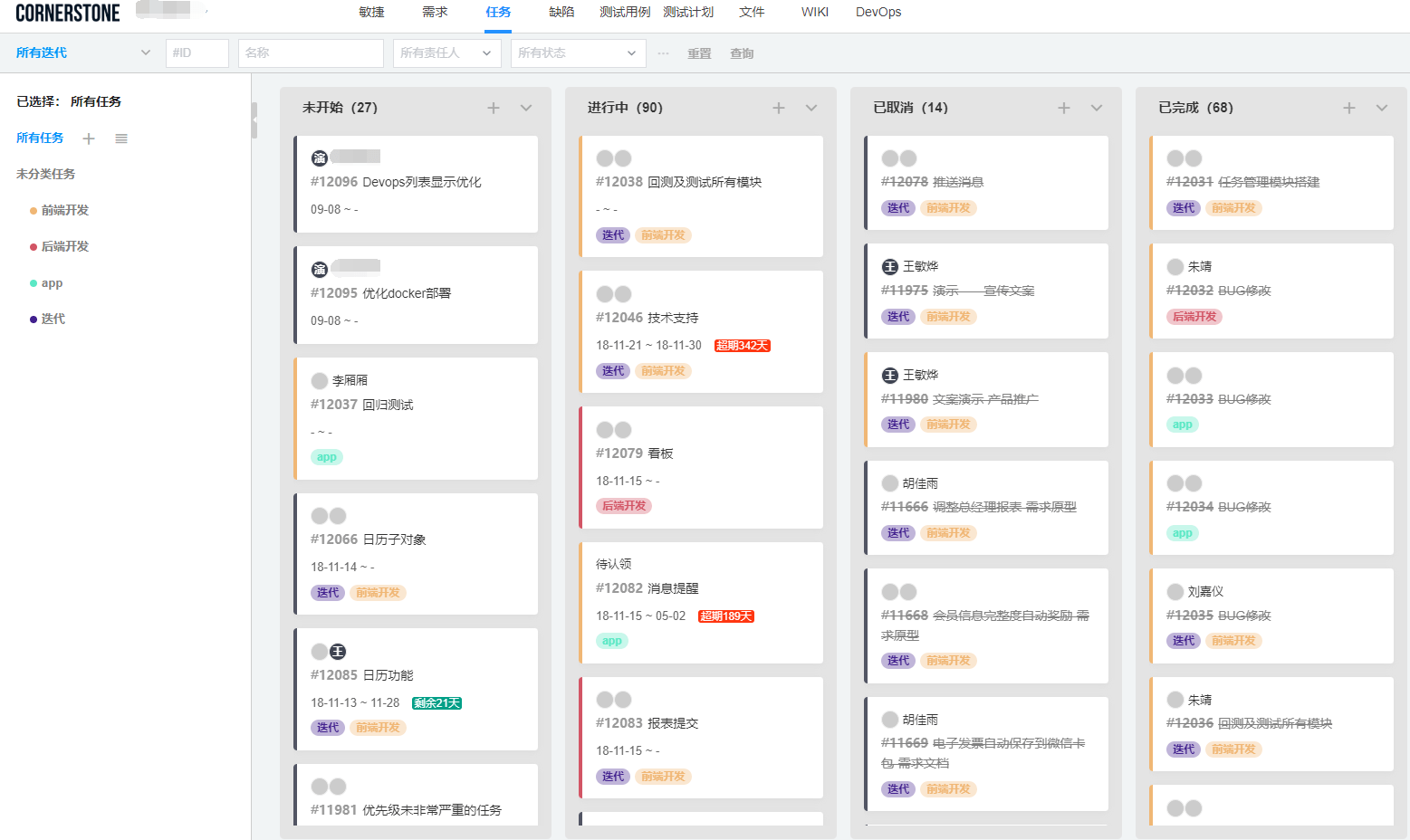Click plus icon beside 所有任务
The width and height of the screenshot is (1410, 840).
pyautogui.click(x=89, y=138)
